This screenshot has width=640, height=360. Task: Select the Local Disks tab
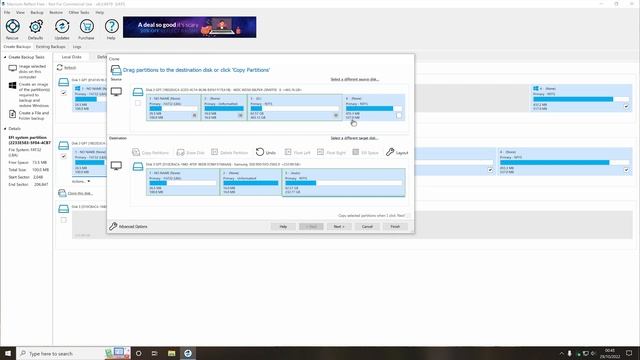(71, 57)
